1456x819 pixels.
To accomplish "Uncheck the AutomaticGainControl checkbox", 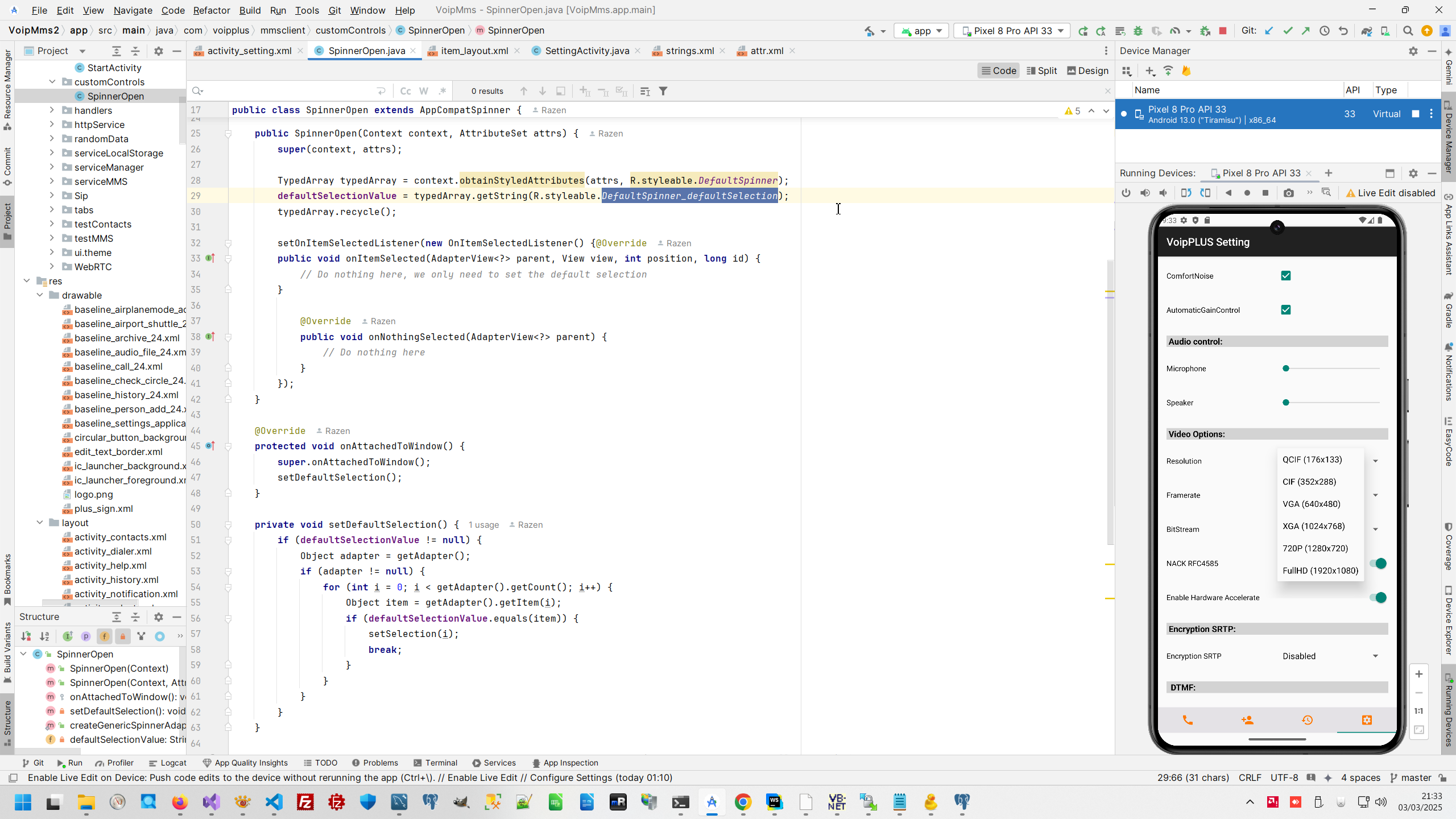I will (x=1285, y=310).
